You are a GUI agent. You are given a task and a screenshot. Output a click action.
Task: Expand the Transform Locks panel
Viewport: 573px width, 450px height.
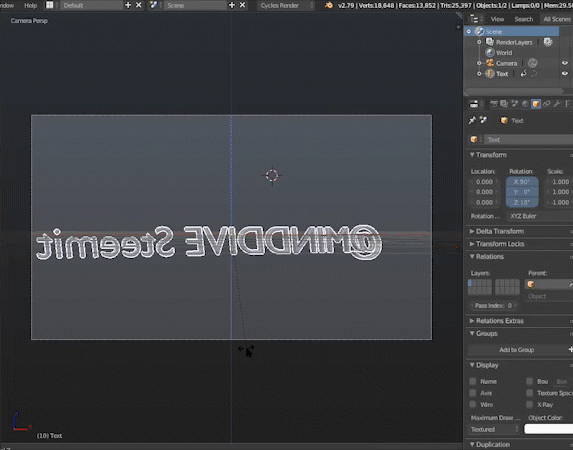point(472,244)
